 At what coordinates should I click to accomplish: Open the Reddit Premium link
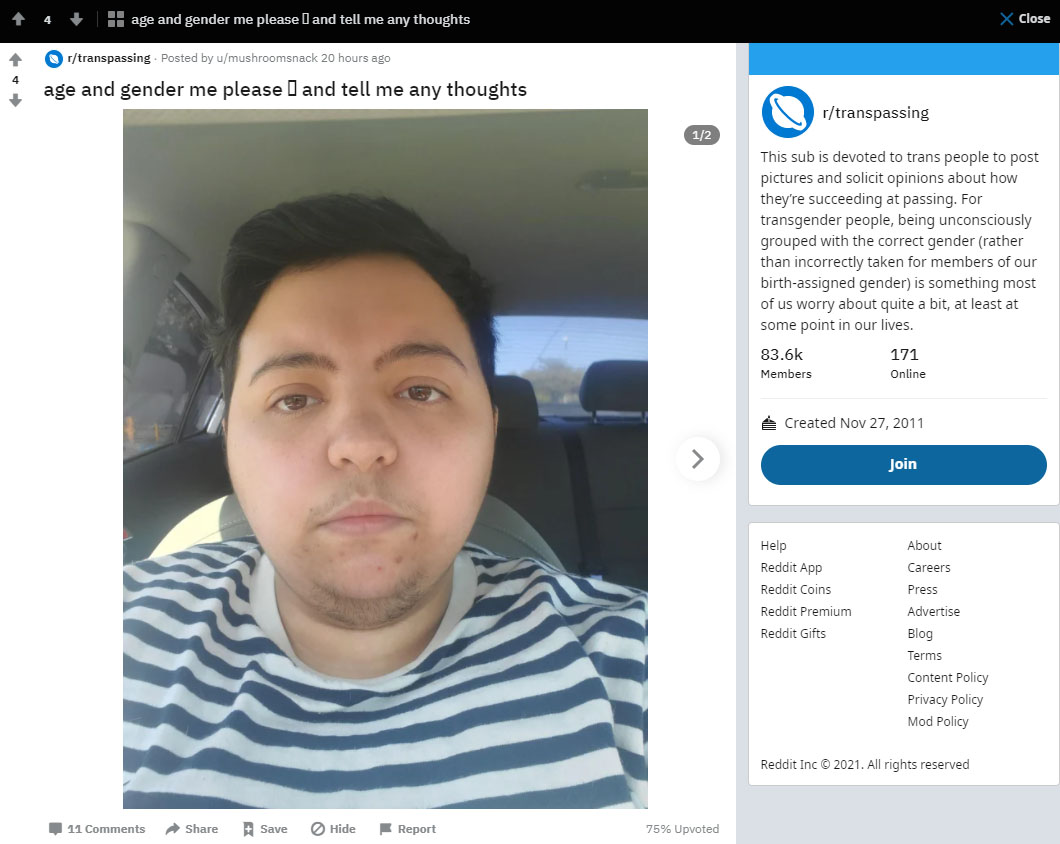[806, 611]
